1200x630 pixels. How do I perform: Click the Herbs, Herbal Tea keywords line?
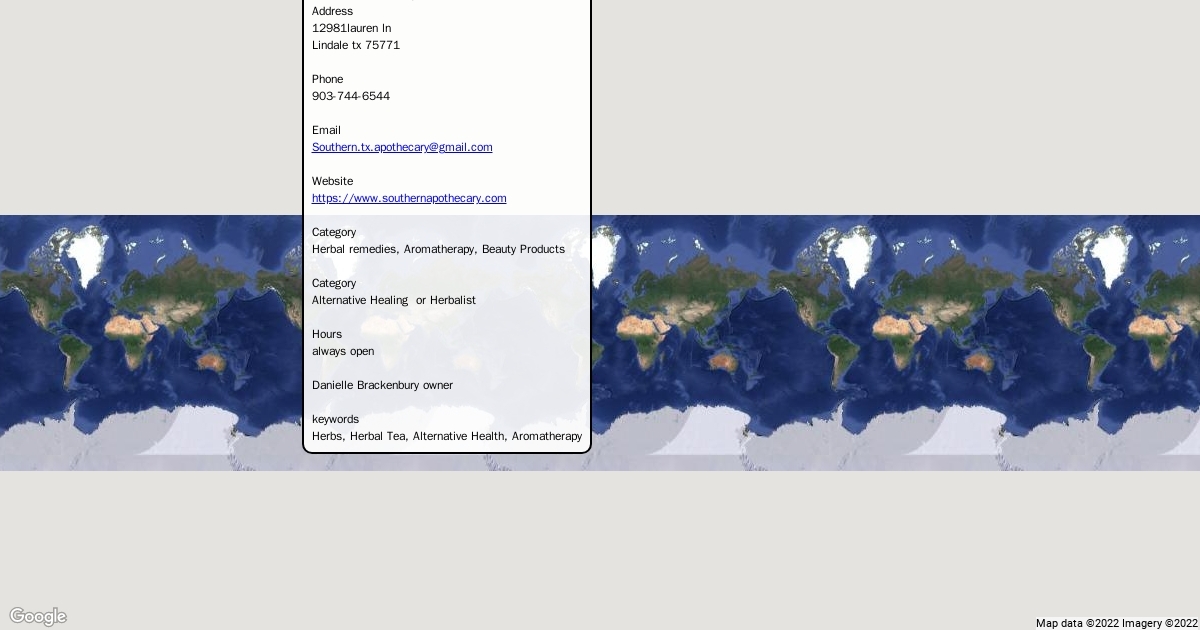pyautogui.click(x=446, y=436)
